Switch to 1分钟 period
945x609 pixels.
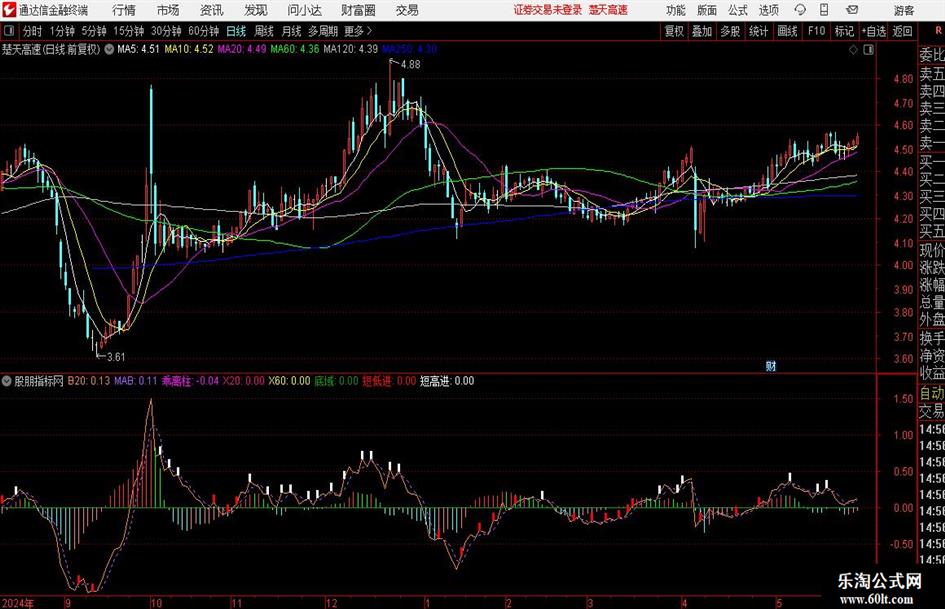[61, 31]
